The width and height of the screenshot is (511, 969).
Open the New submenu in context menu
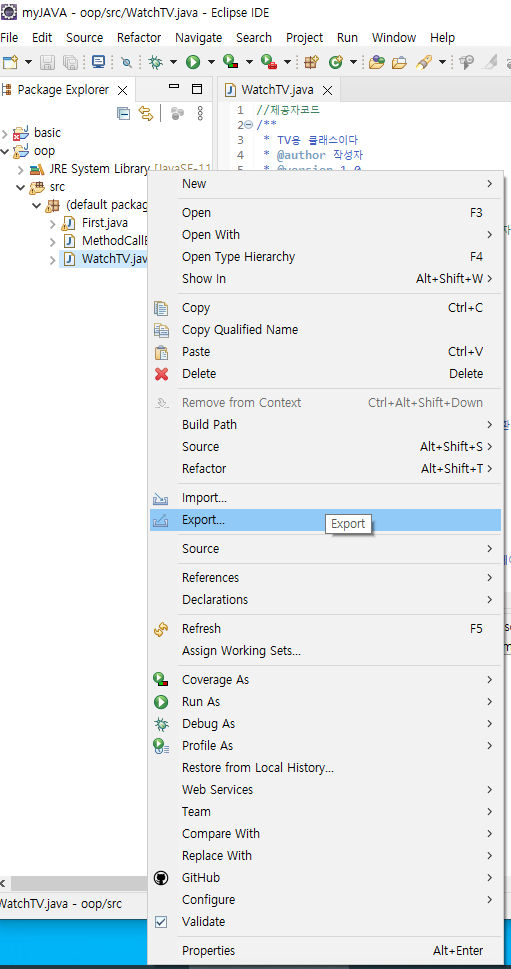(325, 184)
